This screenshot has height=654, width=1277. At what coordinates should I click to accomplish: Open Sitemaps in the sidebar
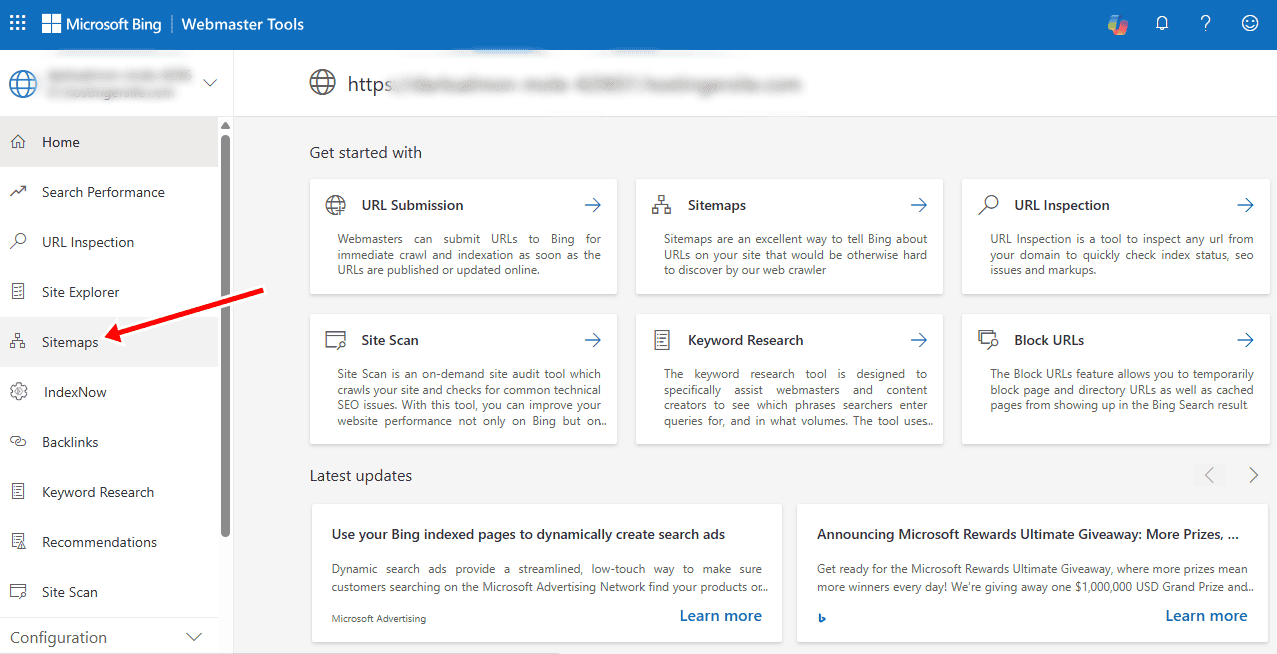tap(109, 342)
